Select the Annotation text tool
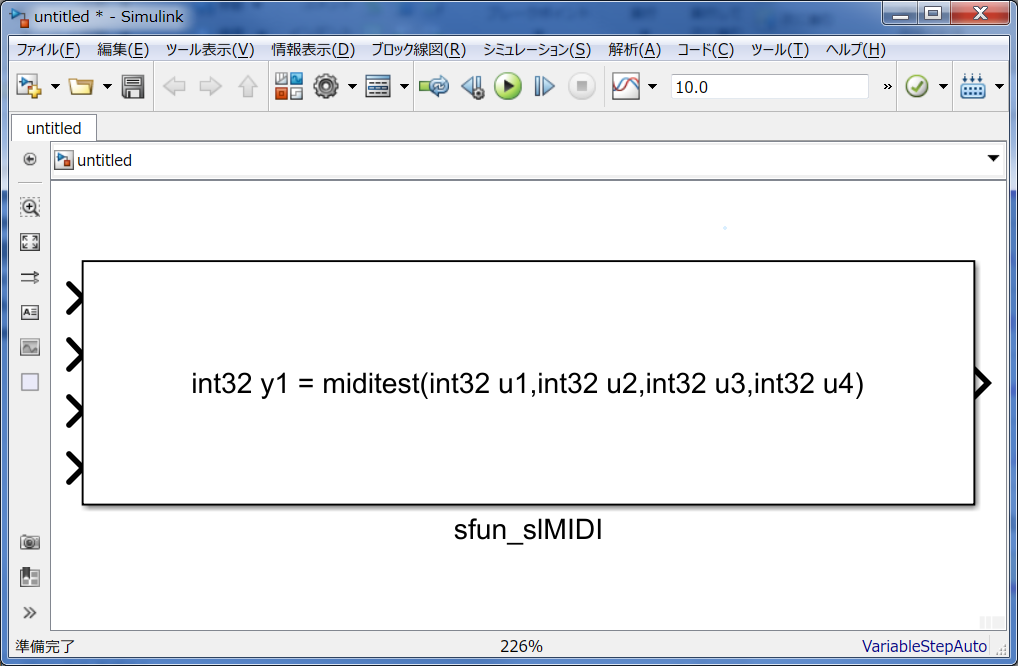The image size is (1018, 666). (x=30, y=312)
